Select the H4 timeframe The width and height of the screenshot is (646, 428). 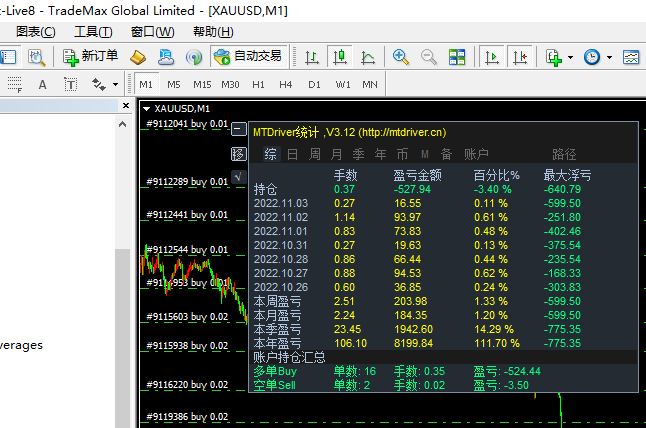[286, 84]
